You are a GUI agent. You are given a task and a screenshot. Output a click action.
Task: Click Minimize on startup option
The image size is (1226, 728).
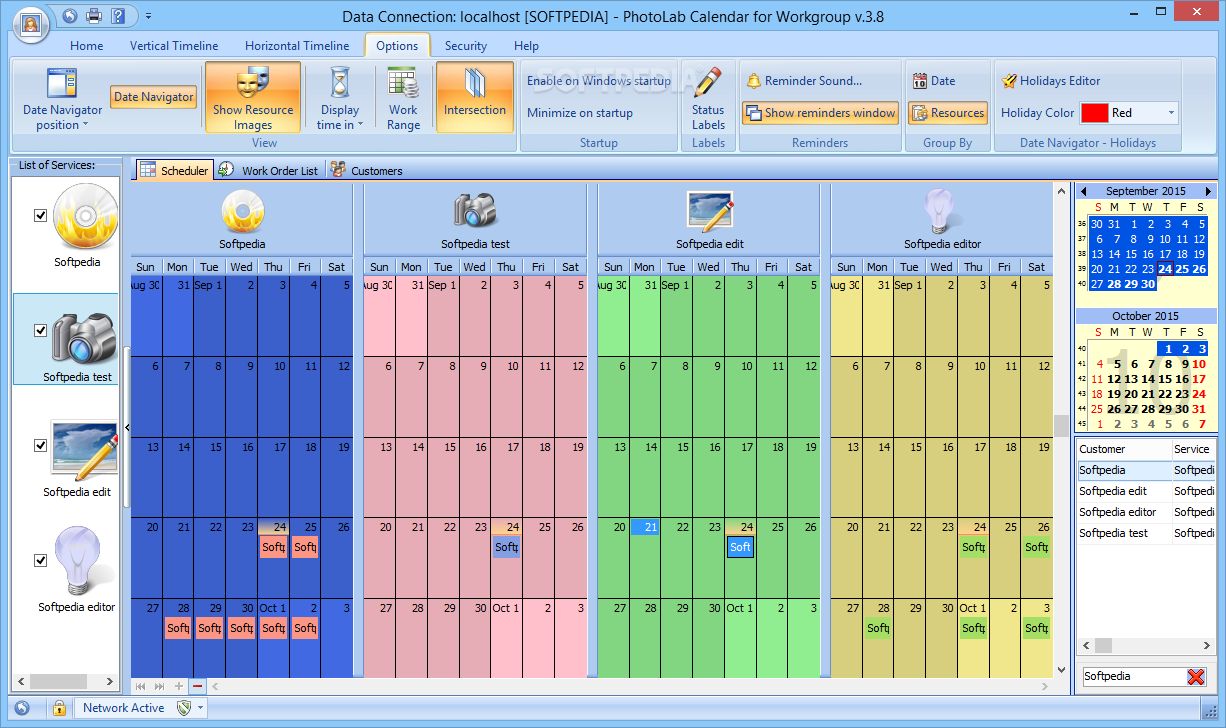pos(580,113)
